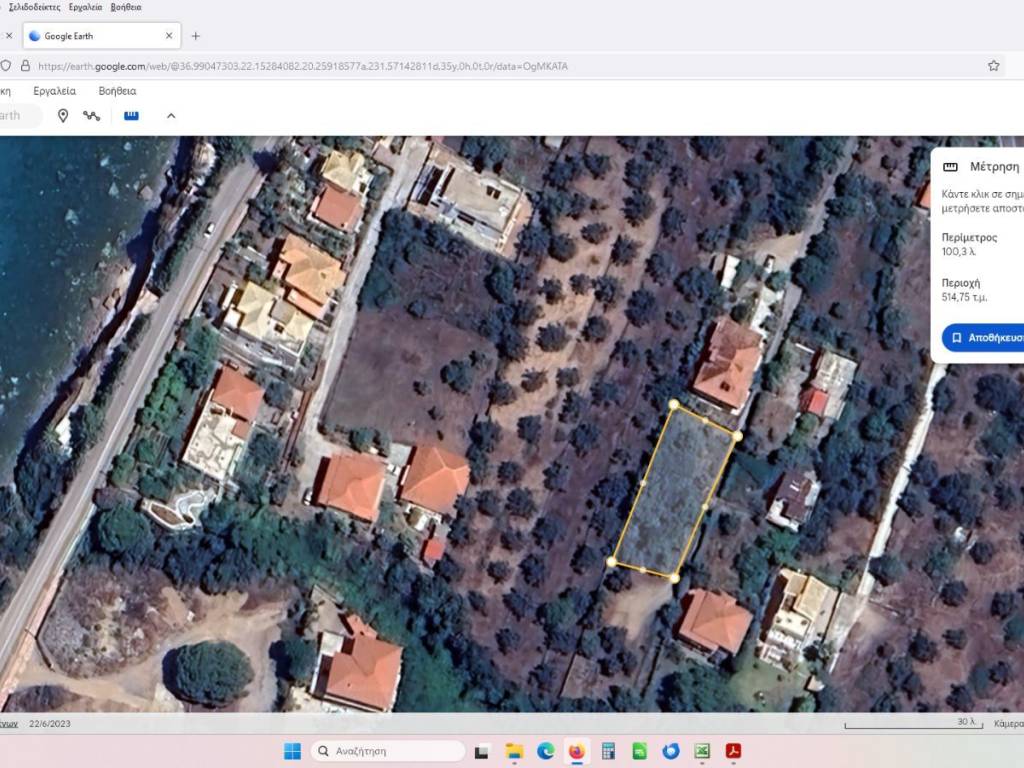Toggle the blue Measure ruler tool

pos(131,116)
